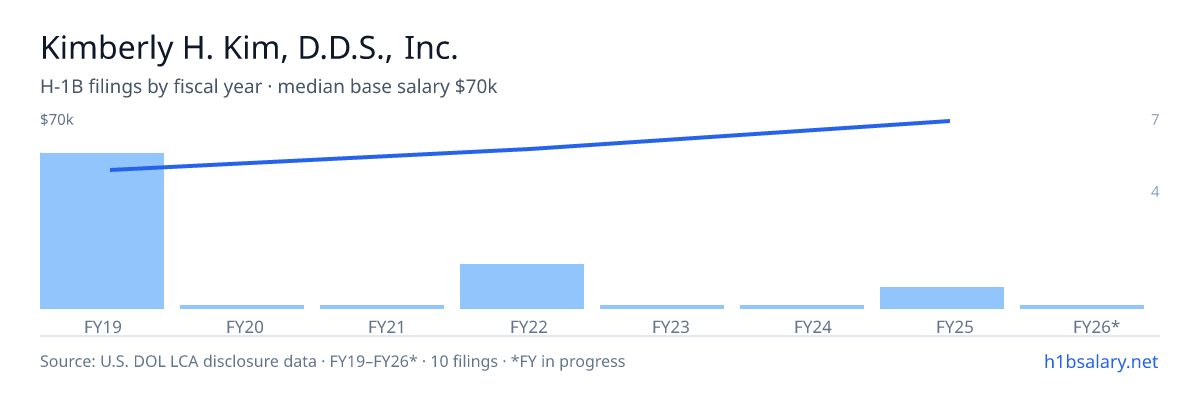Click the right axis value 4

[x=1155, y=191]
